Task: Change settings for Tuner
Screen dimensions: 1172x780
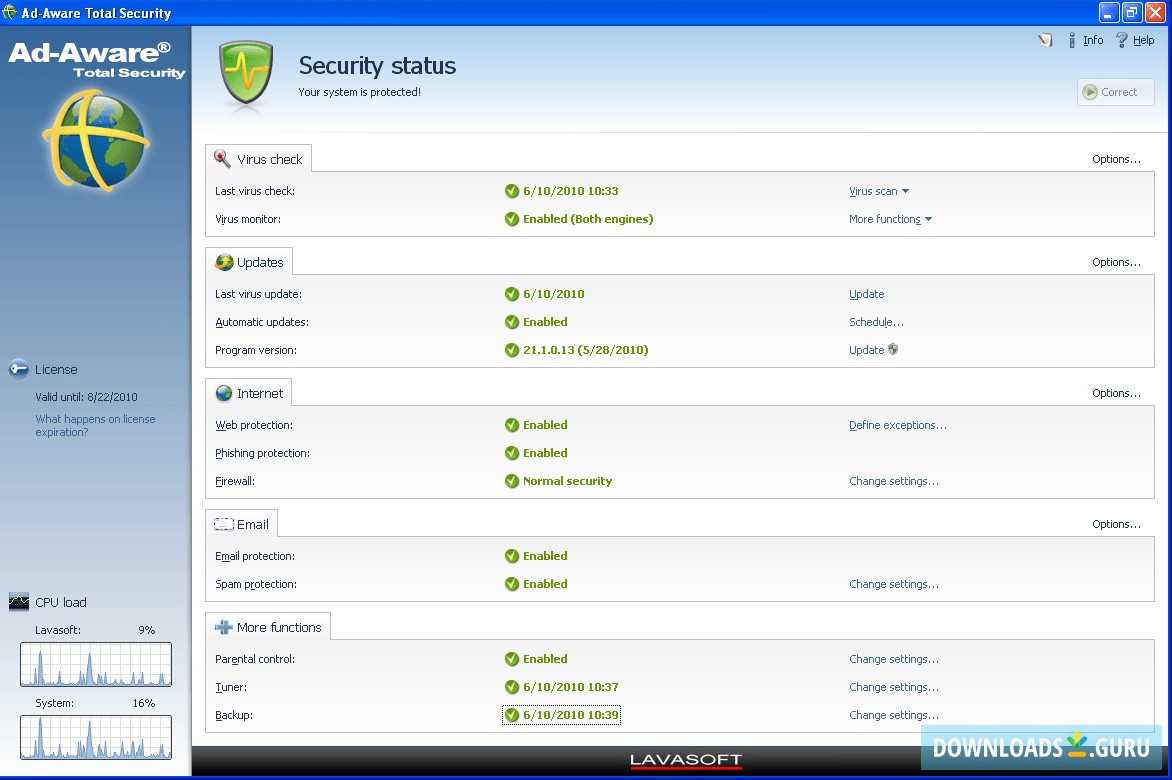Action: click(894, 687)
